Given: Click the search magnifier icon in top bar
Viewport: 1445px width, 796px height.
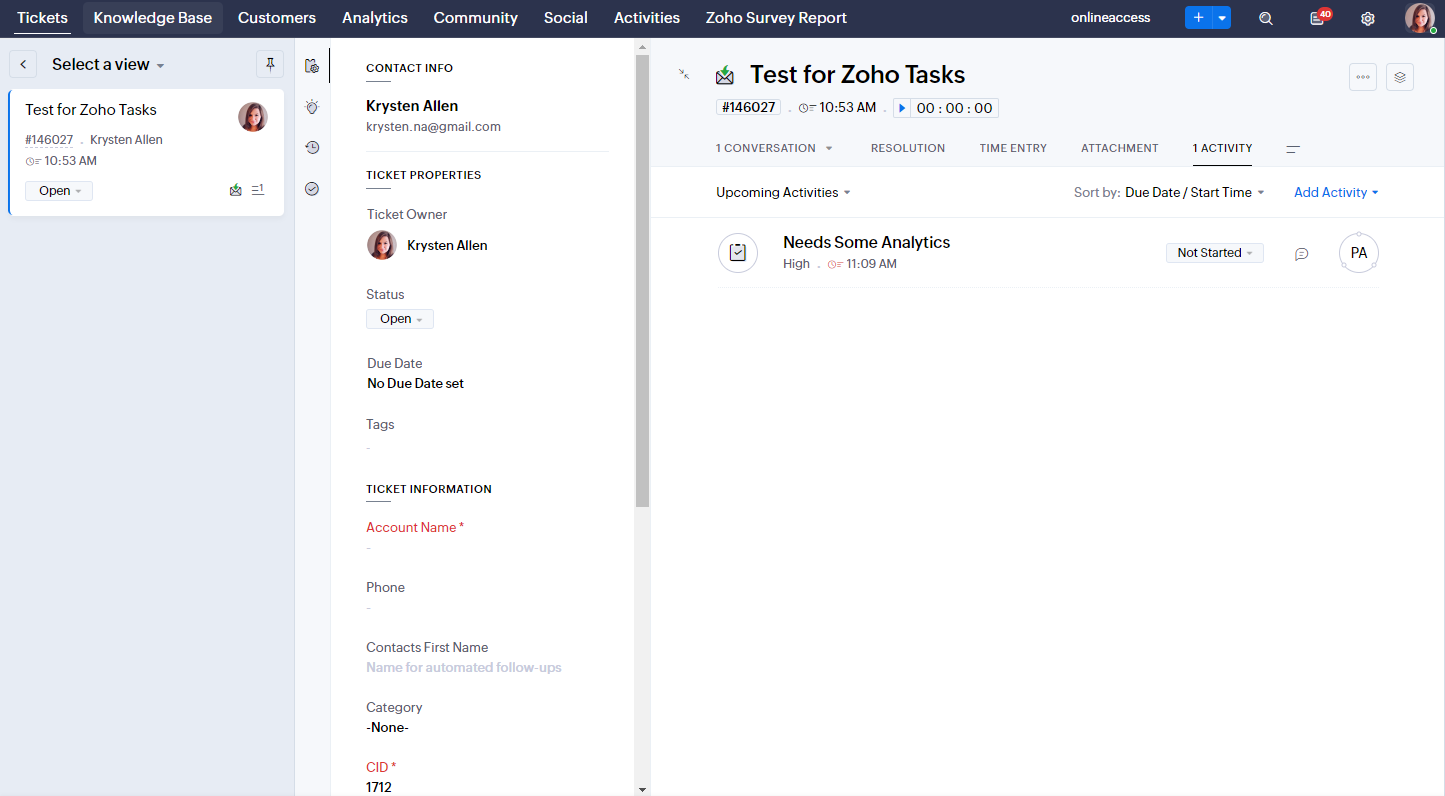Looking at the screenshot, I should [1266, 18].
